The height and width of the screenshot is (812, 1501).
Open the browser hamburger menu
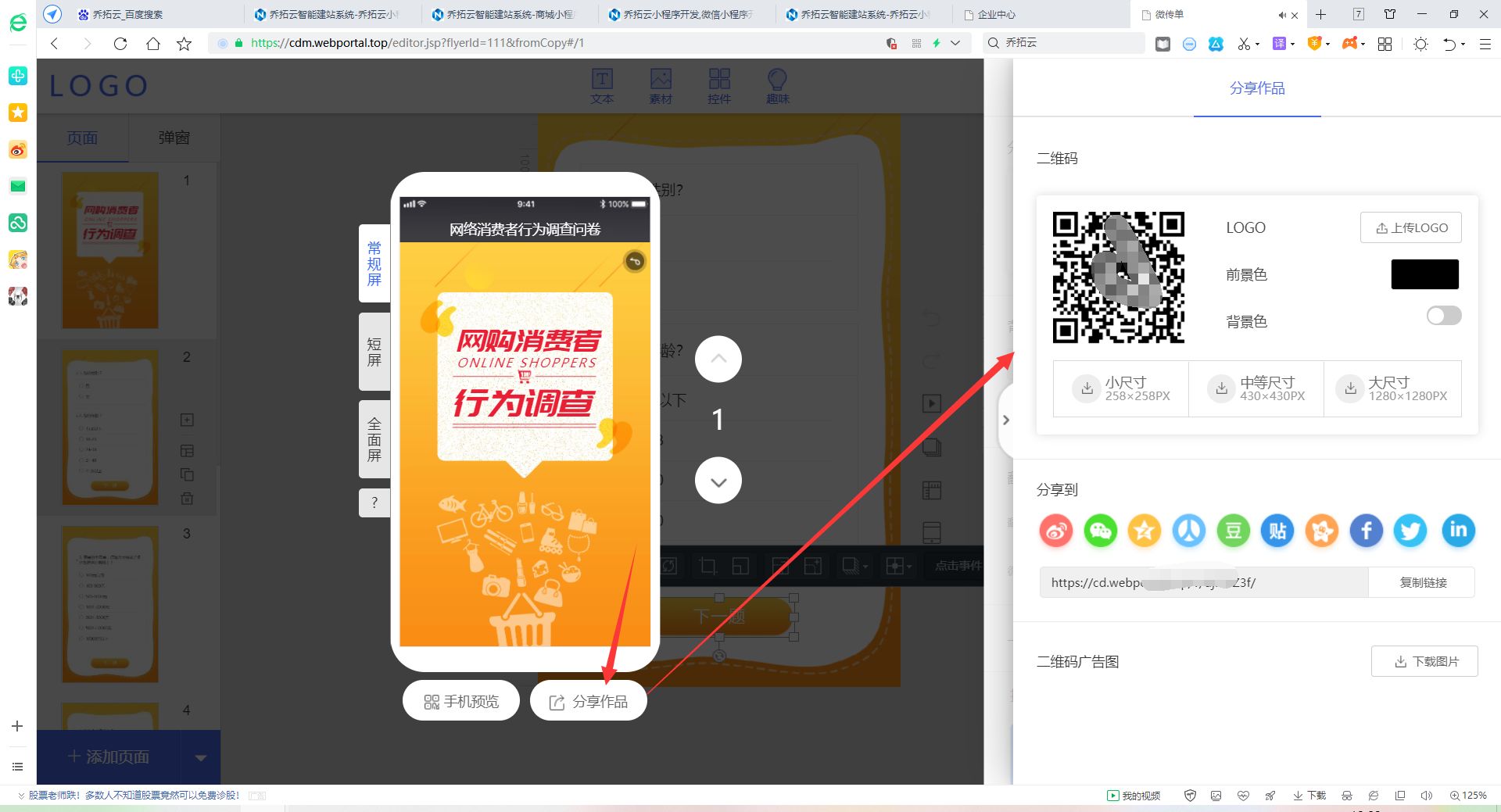(x=1485, y=45)
